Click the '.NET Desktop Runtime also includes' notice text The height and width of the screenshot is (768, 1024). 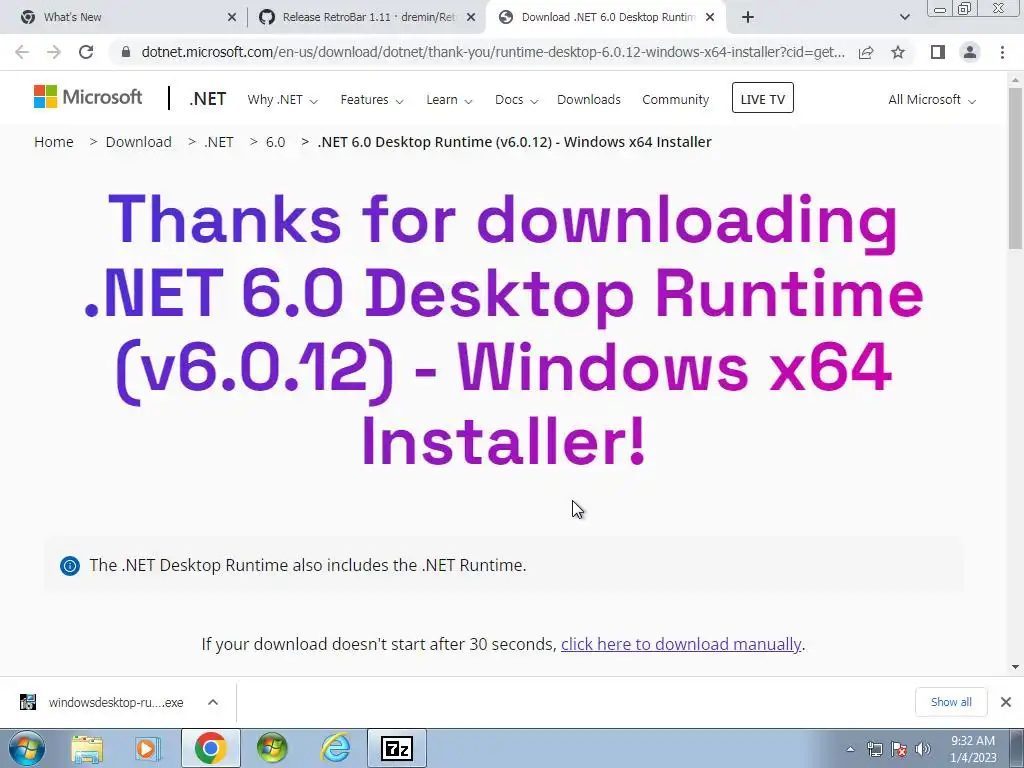(x=308, y=565)
